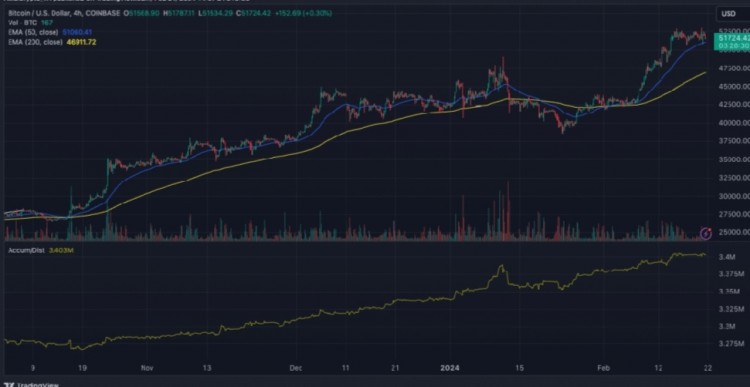Viewport: 750px width, 387px height.
Task: Select the Accum/Dist indicator legend
Action: pyautogui.click(x=27, y=250)
